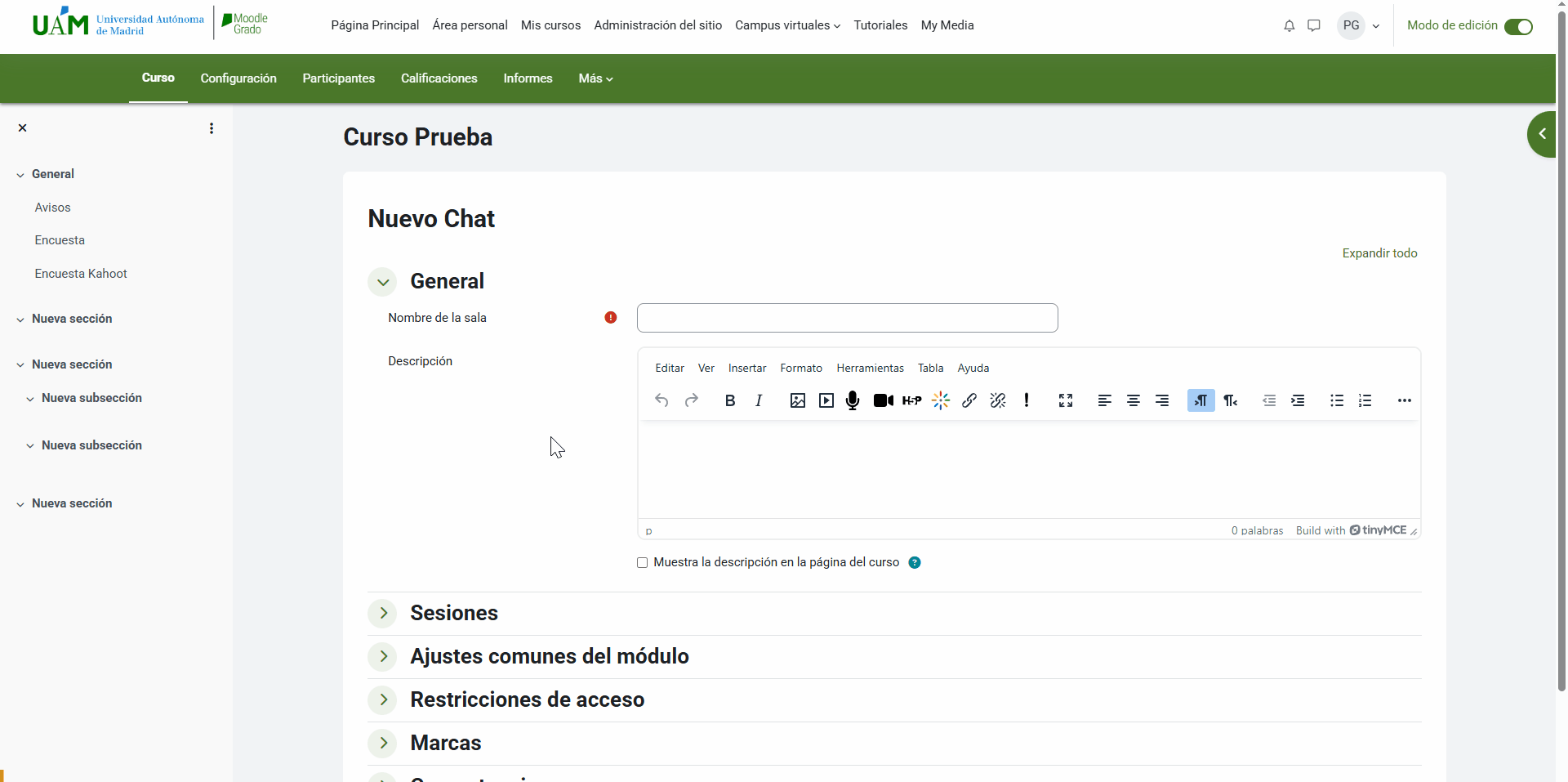Record audio with the microphone icon
Viewport: 1568px width, 782px height.
tap(853, 400)
